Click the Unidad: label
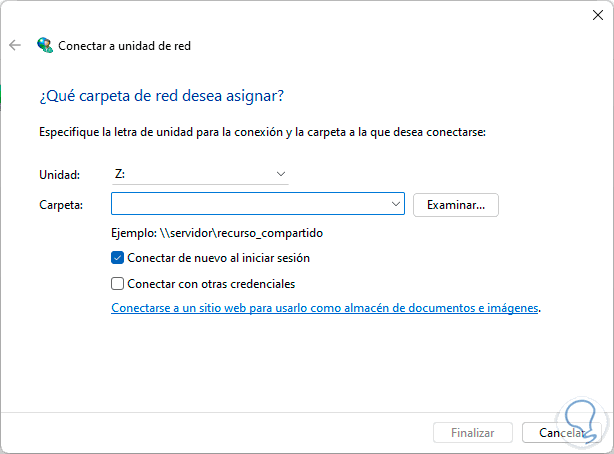The height and width of the screenshot is (454, 614). [58, 174]
